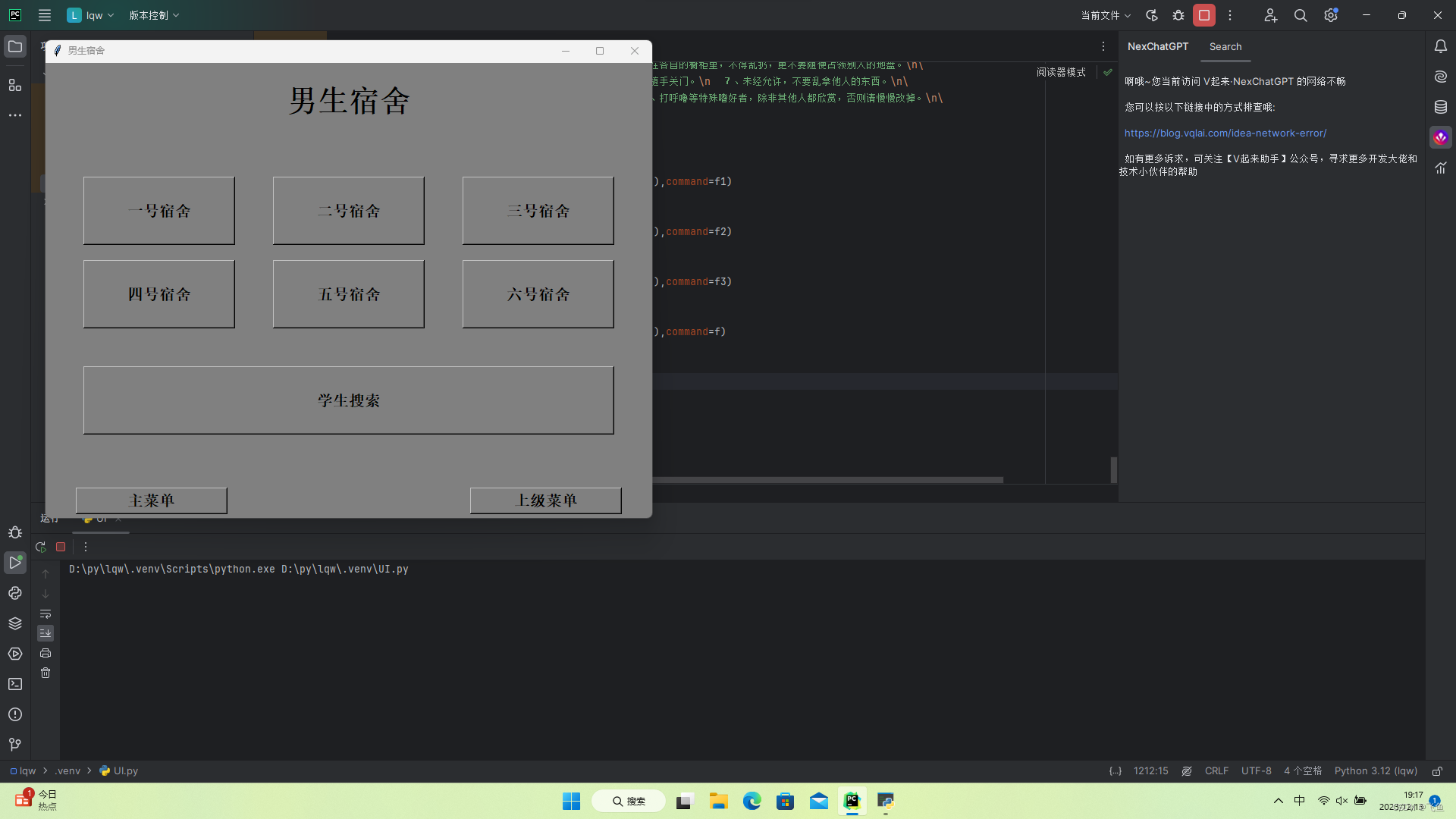
Task: Open the PyCharm main hamburger menu
Action: point(45,15)
